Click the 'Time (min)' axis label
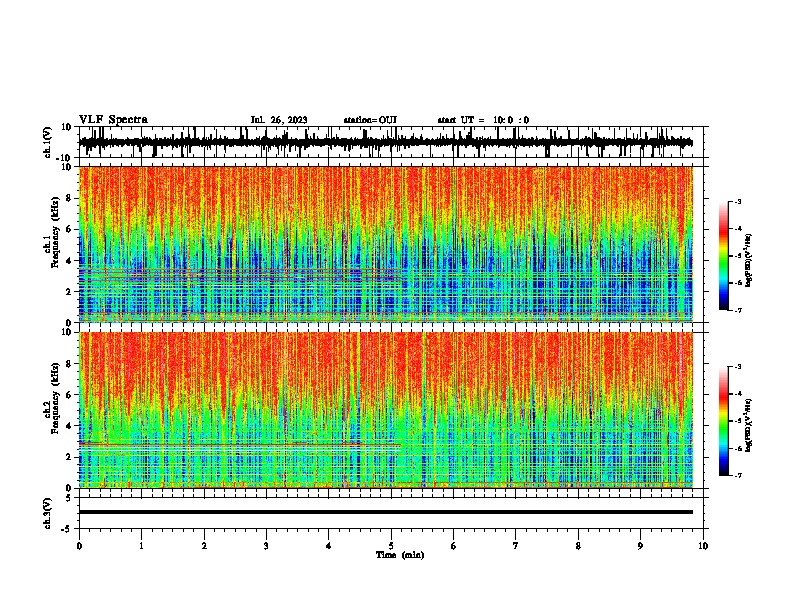 [400, 555]
